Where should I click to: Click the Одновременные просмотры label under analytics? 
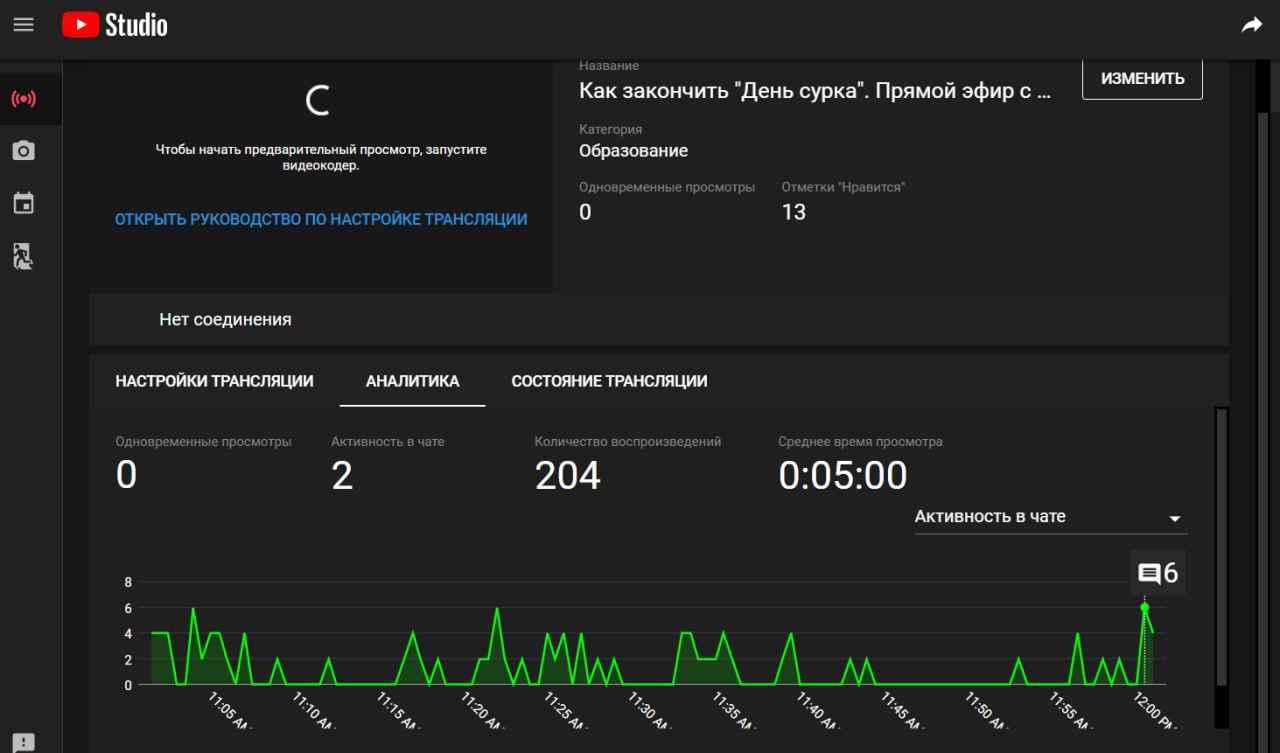tap(204, 441)
